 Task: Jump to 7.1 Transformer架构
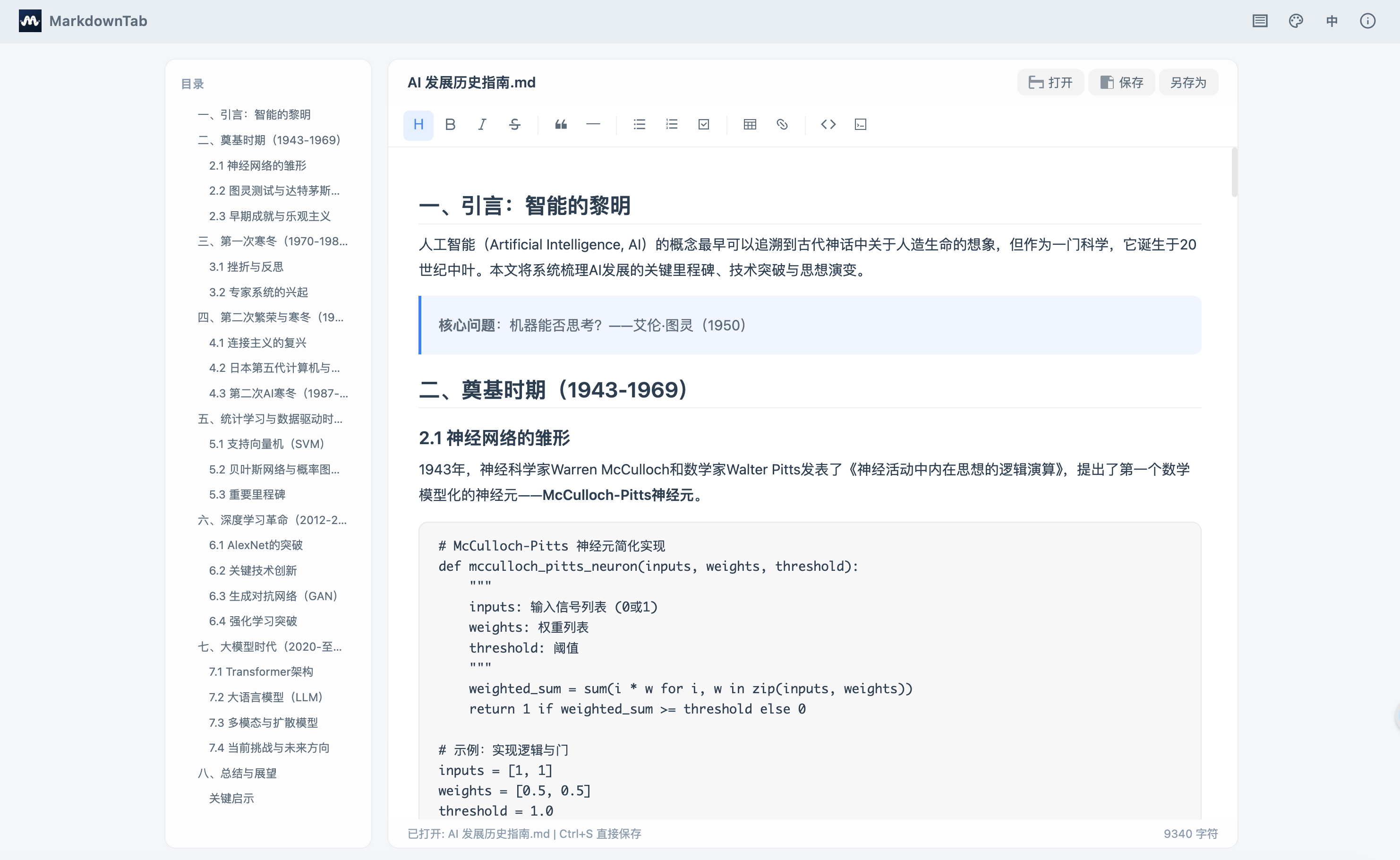coord(261,672)
